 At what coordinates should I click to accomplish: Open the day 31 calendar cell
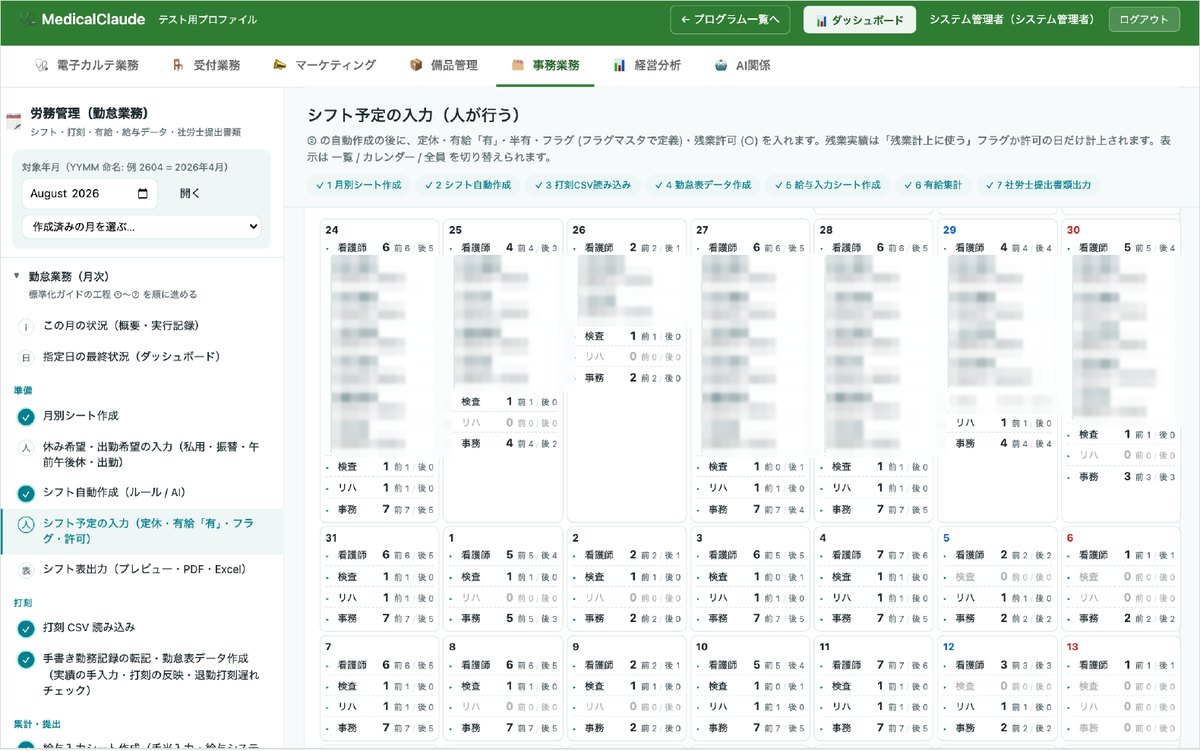[x=379, y=579]
